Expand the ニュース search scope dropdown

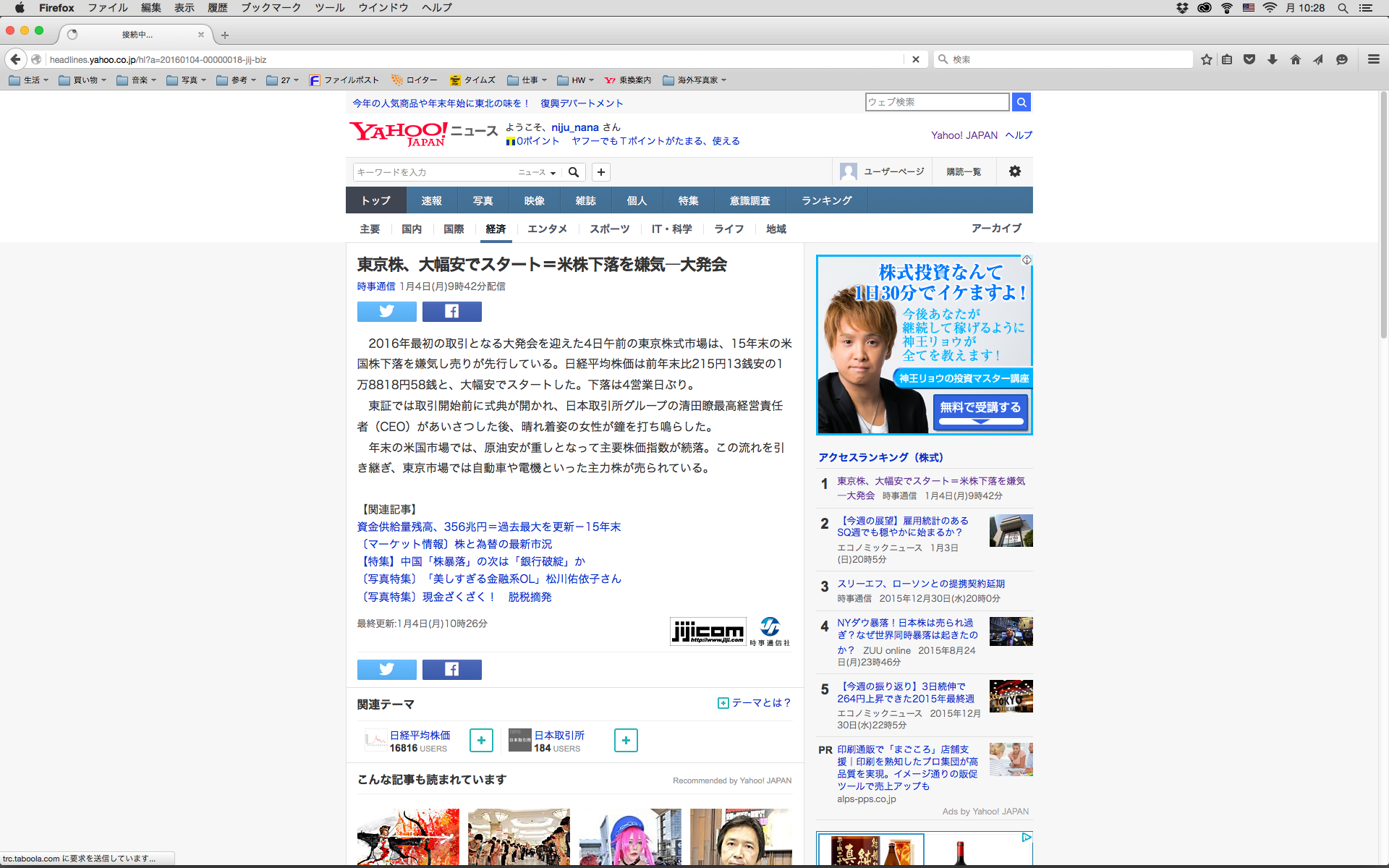pos(537,172)
